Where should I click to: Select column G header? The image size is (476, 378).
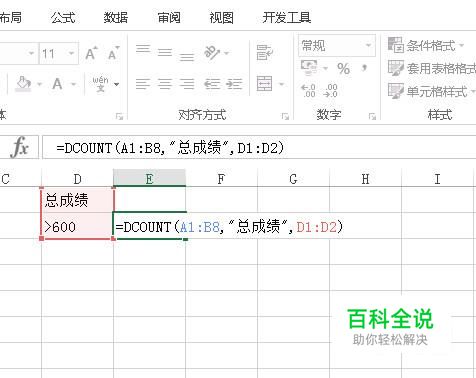(293, 179)
